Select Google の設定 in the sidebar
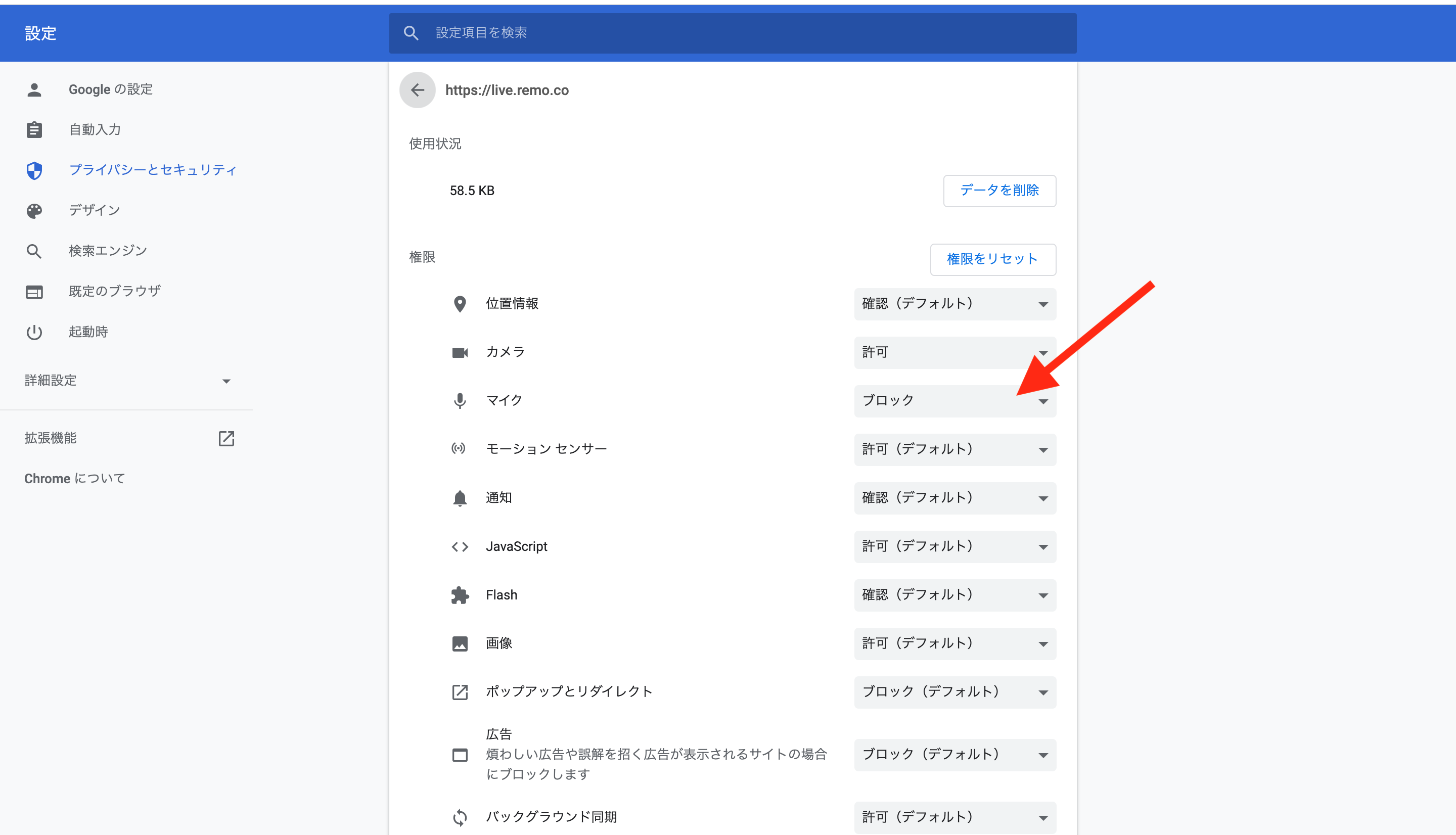The image size is (1456, 835). 111,89
